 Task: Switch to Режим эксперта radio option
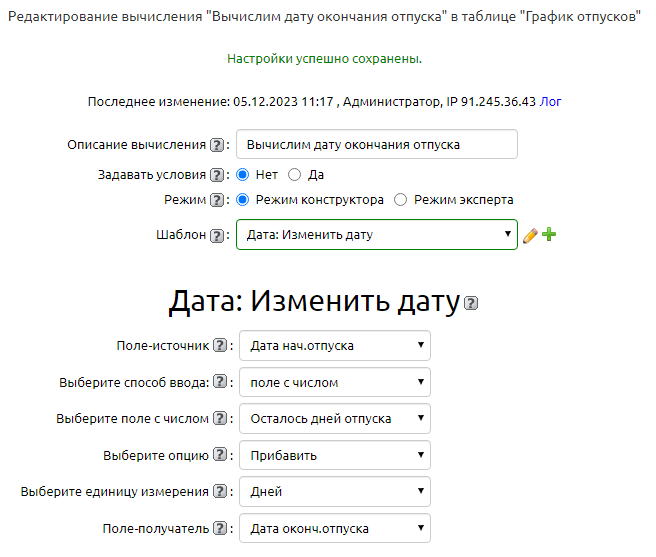pos(401,200)
